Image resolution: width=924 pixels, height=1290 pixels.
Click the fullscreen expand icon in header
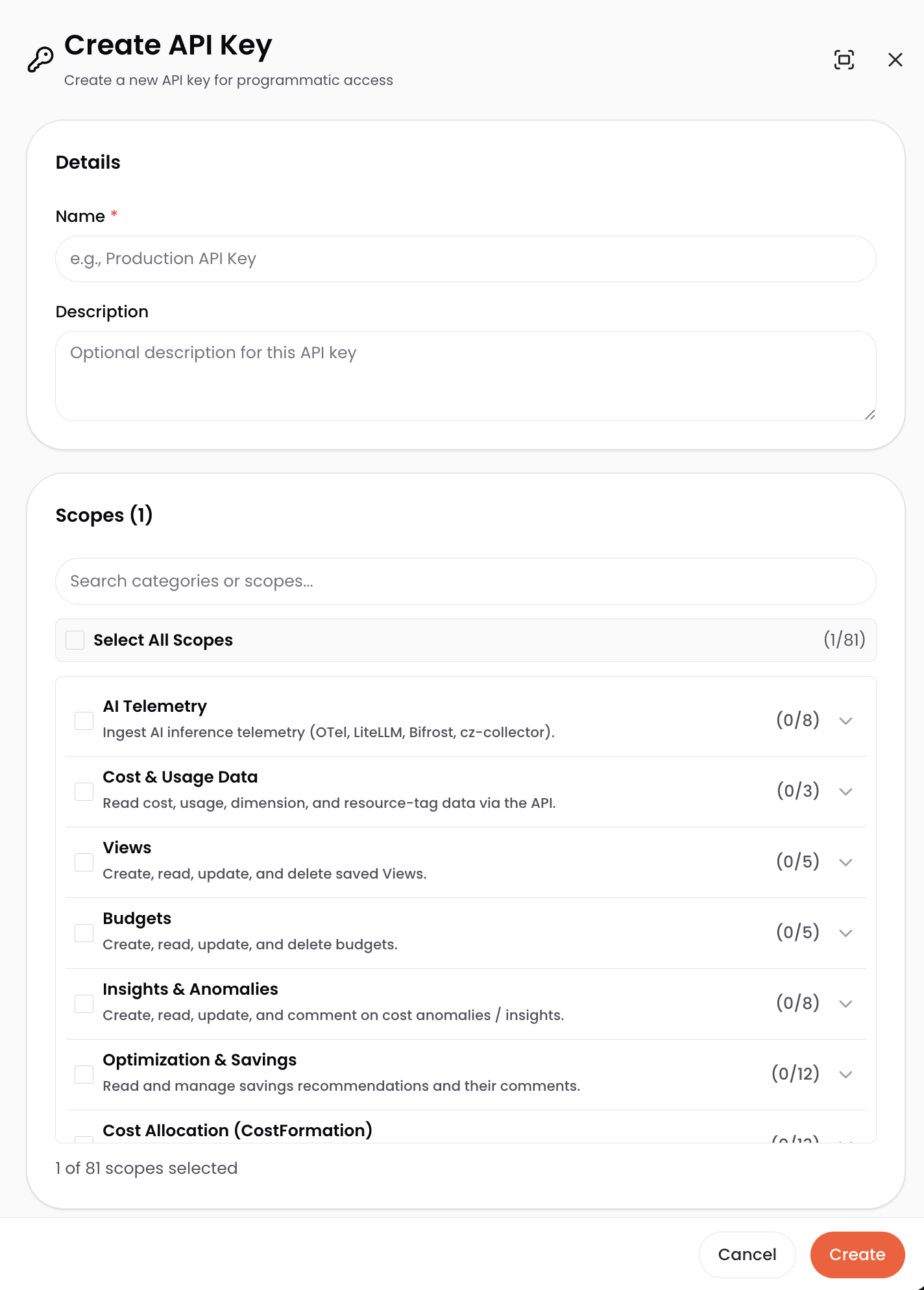click(x=844, y=60)
